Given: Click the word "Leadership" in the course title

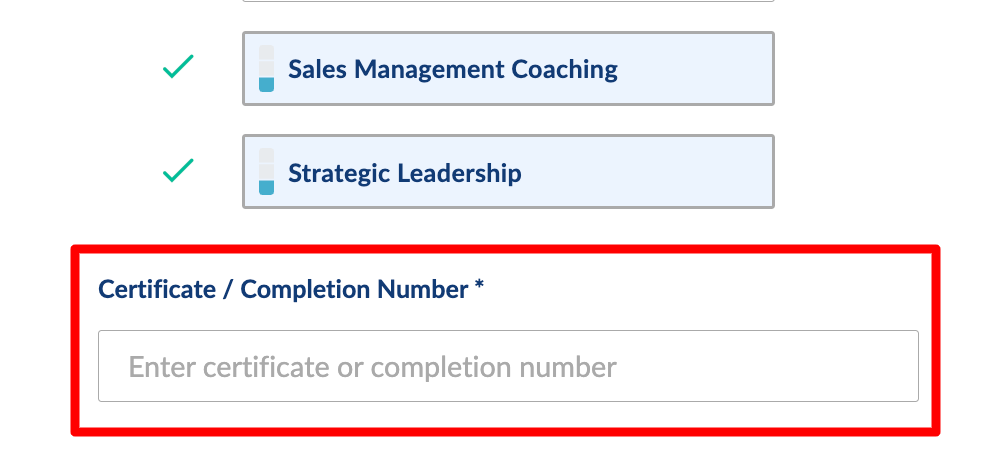Looking at the screenshot, I should [460, 173].
